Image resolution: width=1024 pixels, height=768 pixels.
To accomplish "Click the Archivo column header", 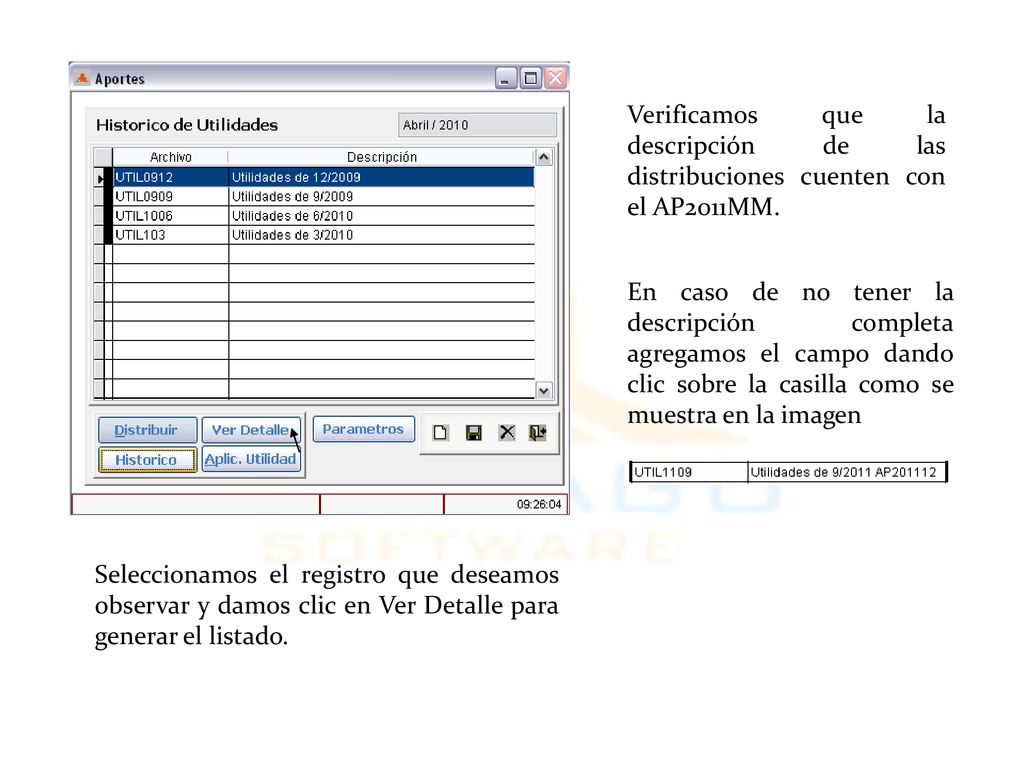I will click(170, 157).
